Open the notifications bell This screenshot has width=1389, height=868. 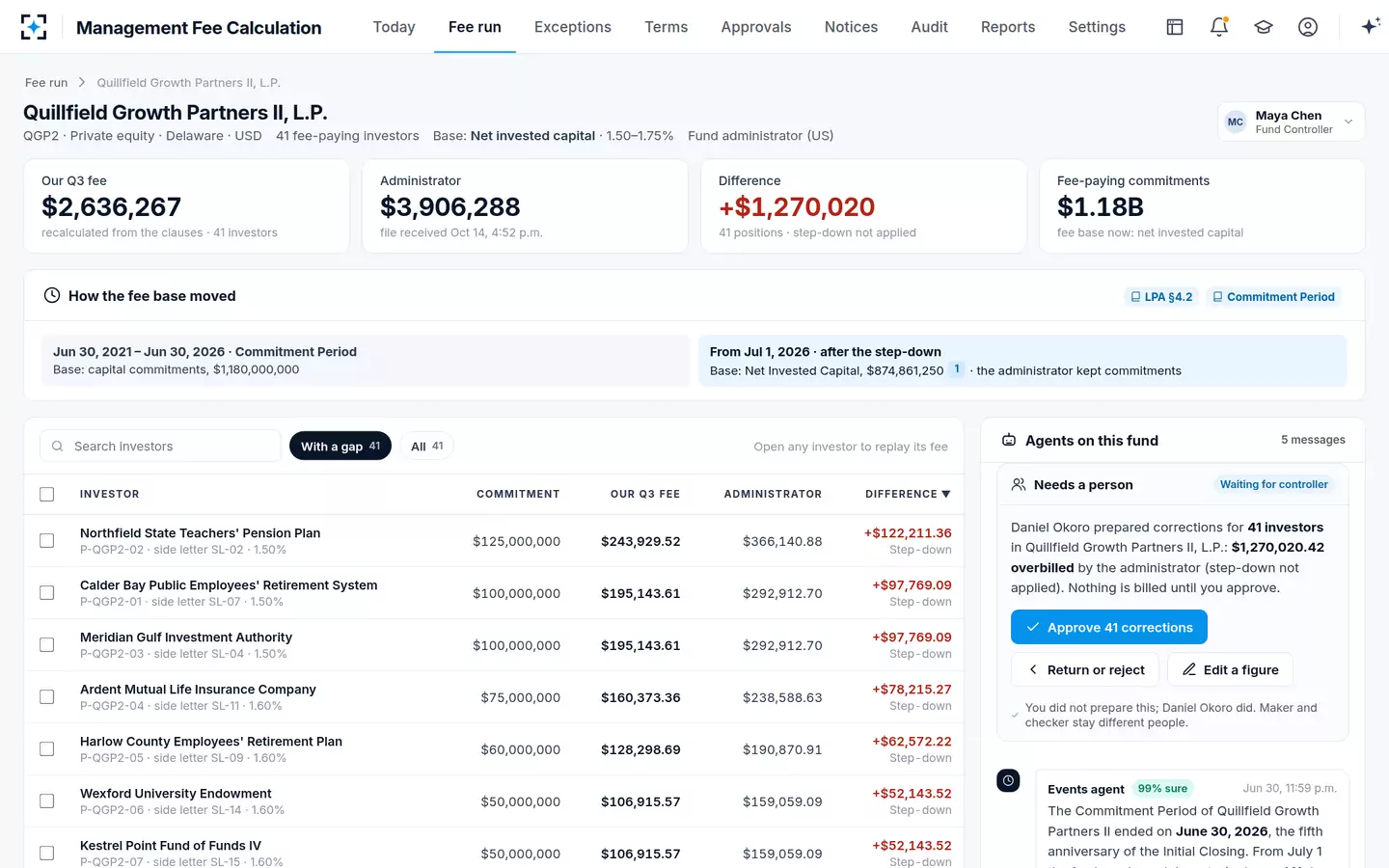[1219, 27]
